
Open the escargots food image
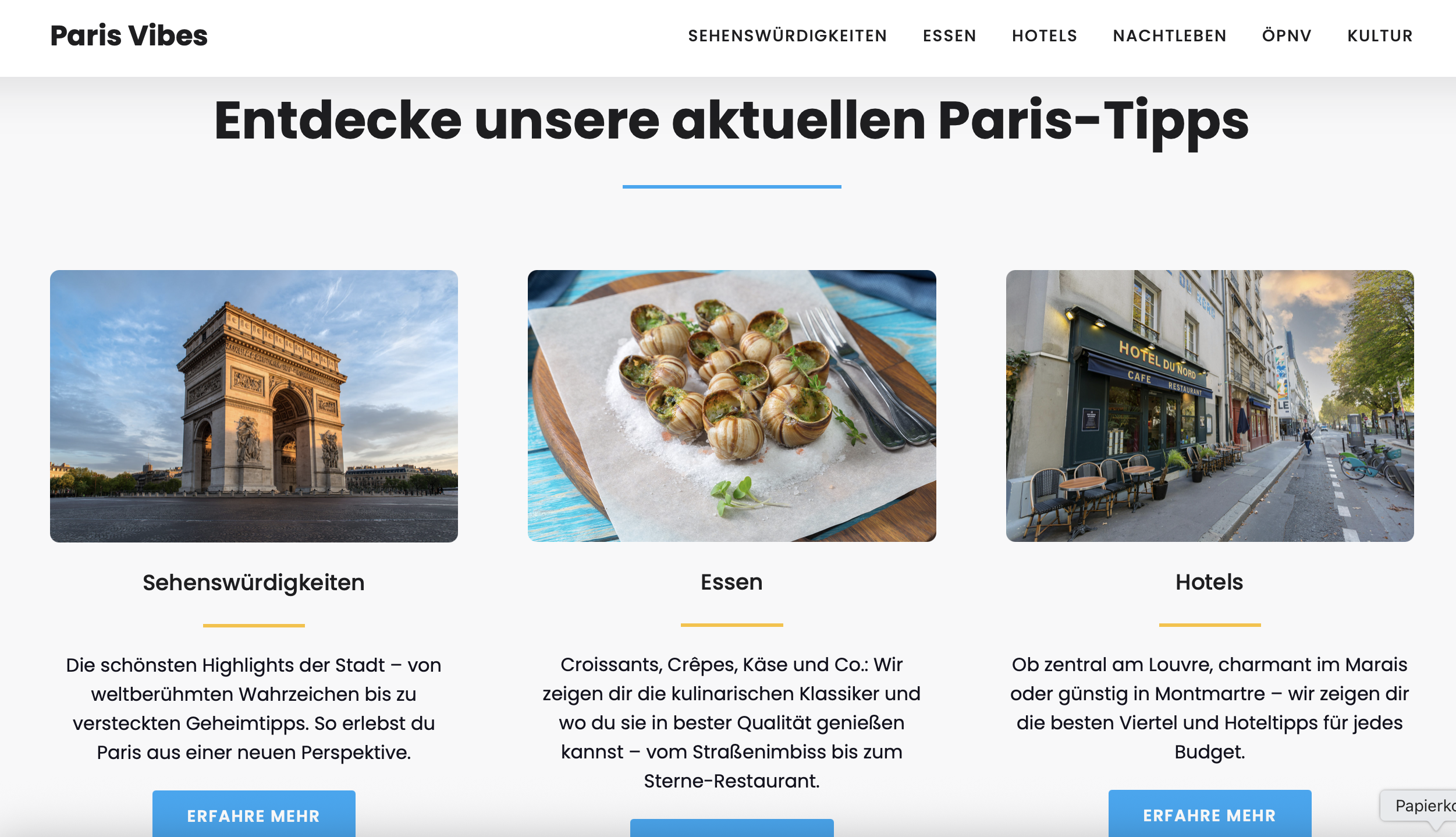(731, 406)
